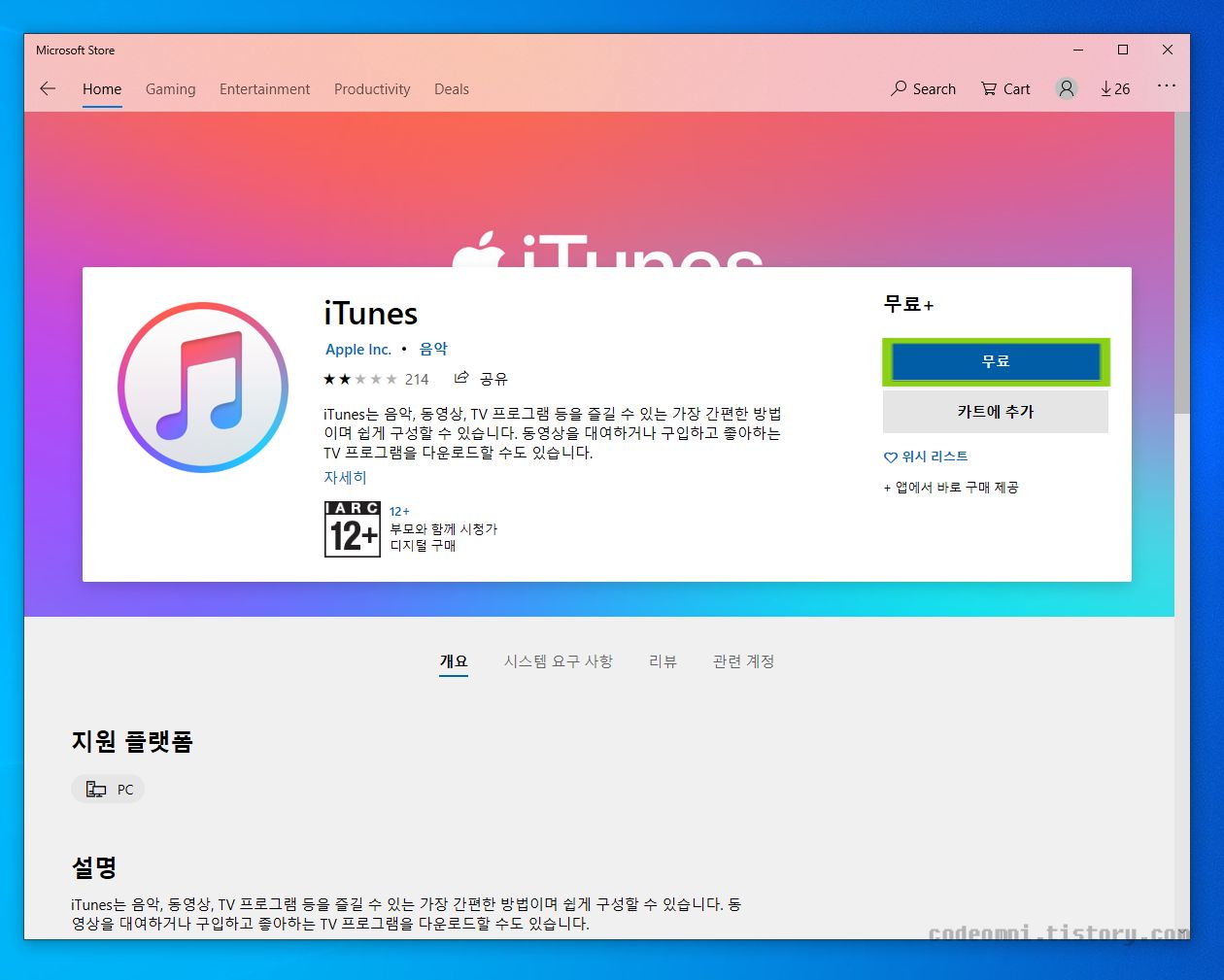Select the 개요 overview tab
Viewport: 1224px width, 980px height.
(454, 661)
